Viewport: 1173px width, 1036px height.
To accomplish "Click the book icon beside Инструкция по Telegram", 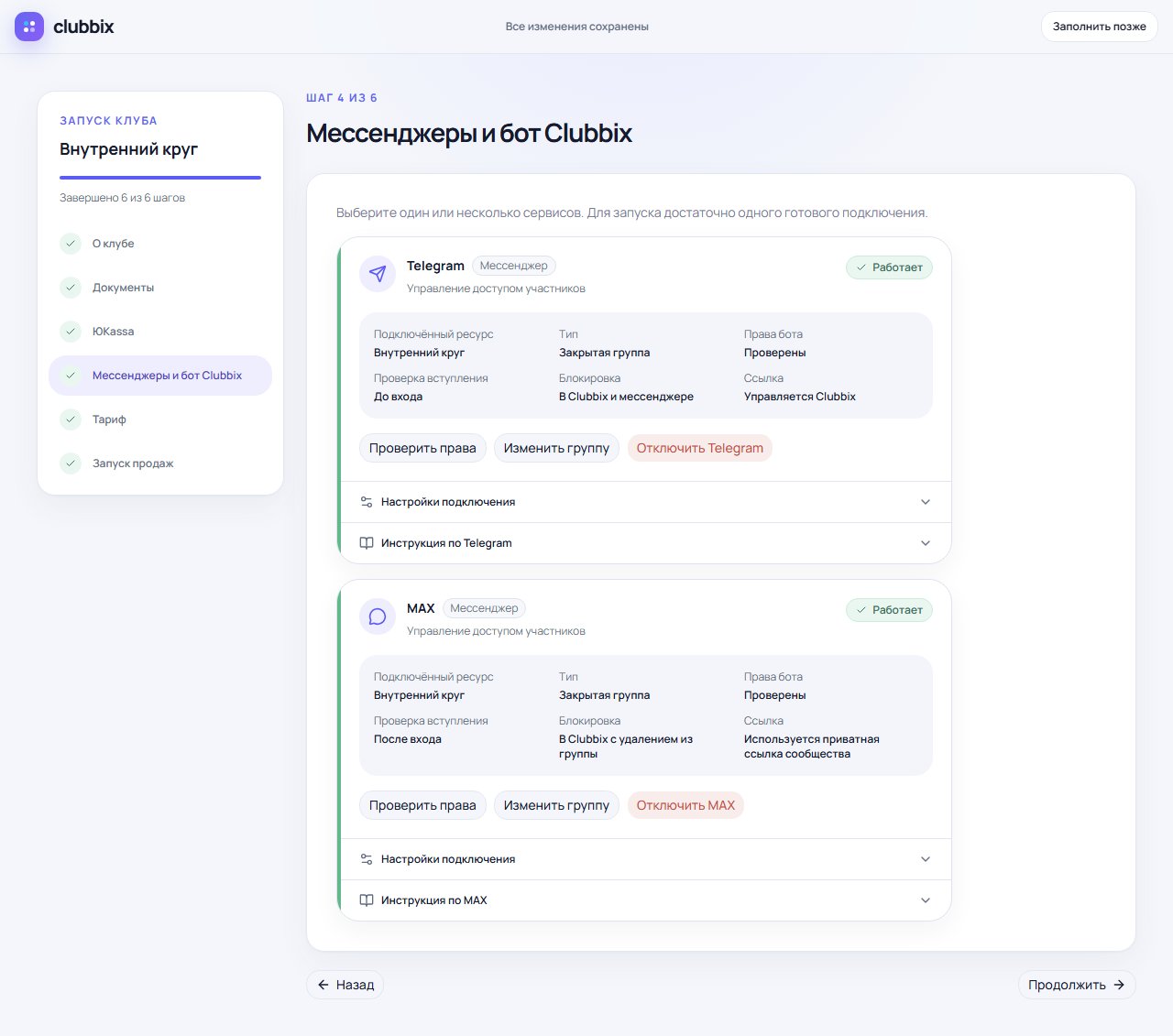I will [367, 543].
